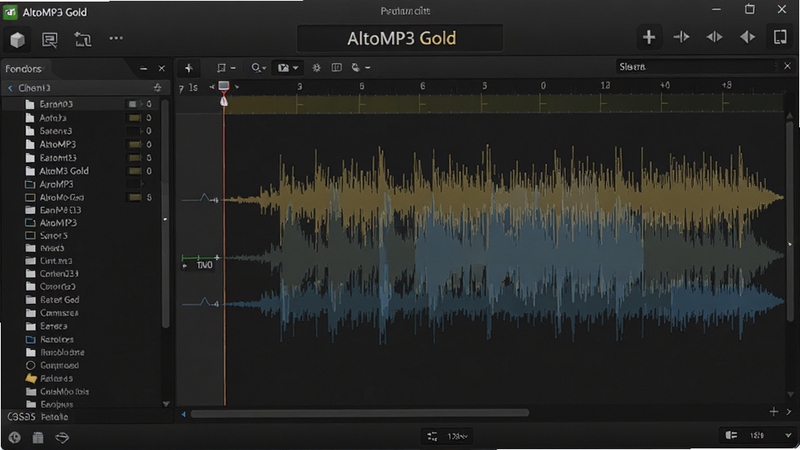The width and height of the screenshot is (800, 450).
Task: Expand the TM0 track disclosure arrow
Action: coord(185,266)
